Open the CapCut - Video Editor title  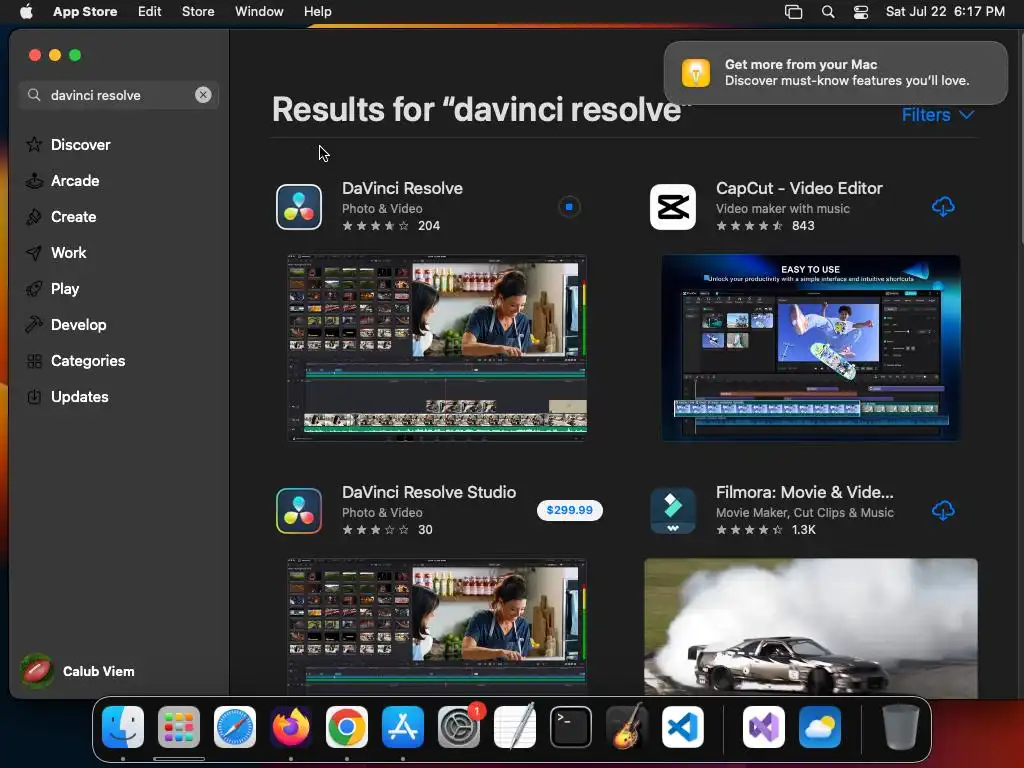pyautogui.click(x=799, y=188)
